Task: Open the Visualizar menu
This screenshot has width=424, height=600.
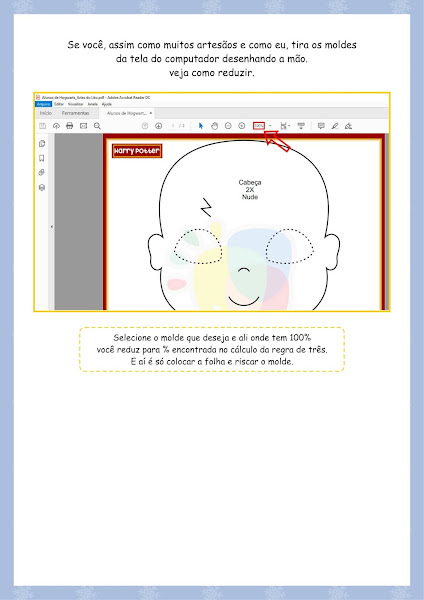Action: (x=75, y=104)
